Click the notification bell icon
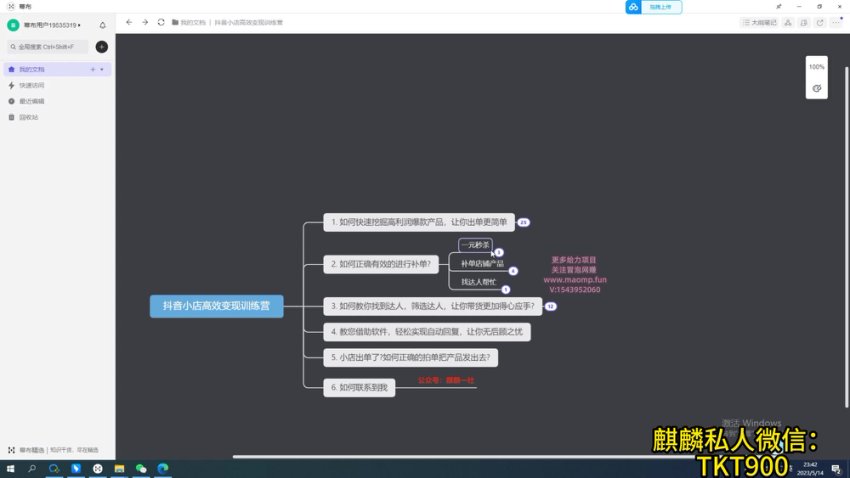The height and width of the screenshot is (478, 850). click(102, 25)
